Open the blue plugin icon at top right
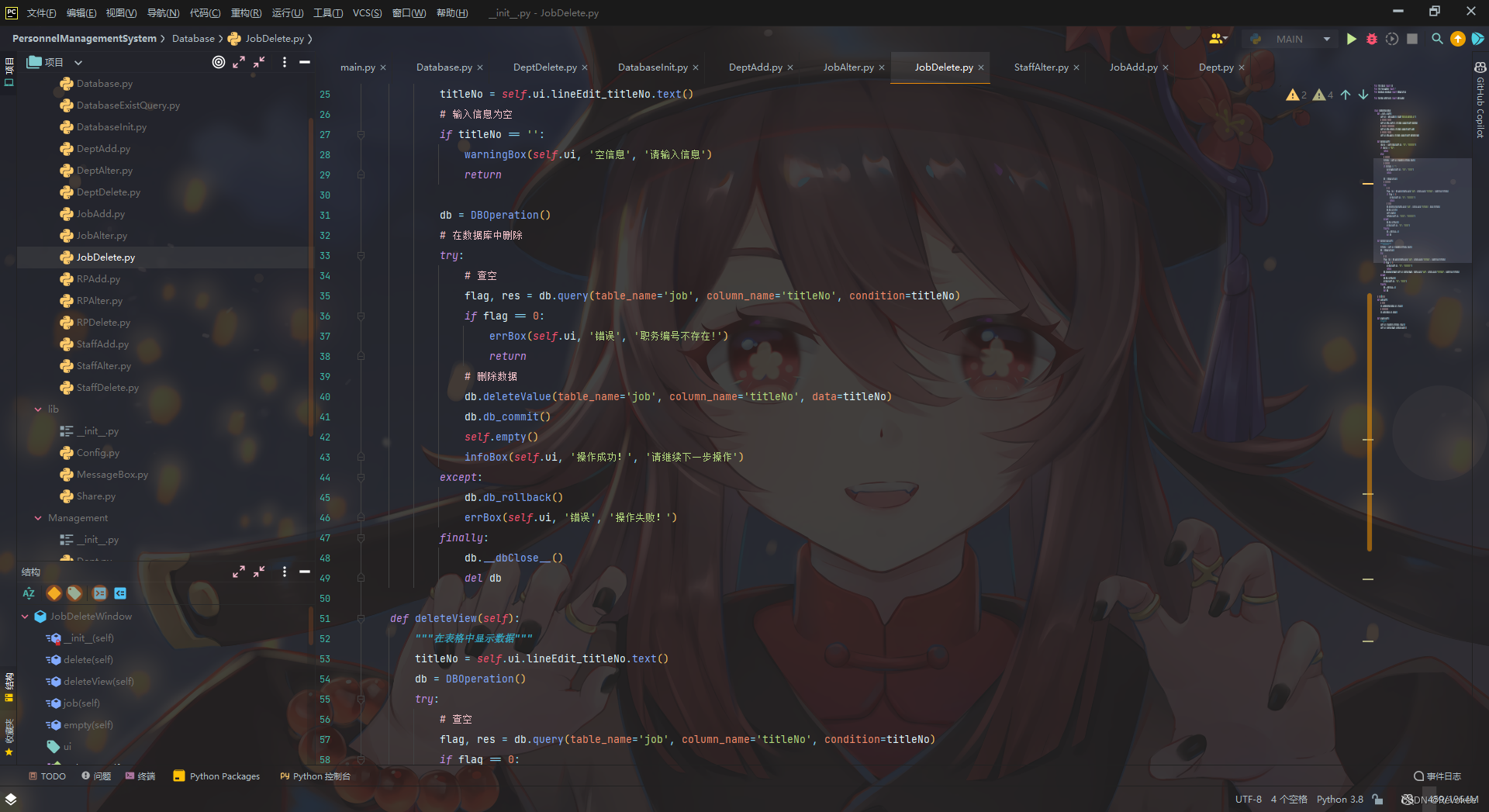This screenshot has width=1489, height=812. (1478, 39)
